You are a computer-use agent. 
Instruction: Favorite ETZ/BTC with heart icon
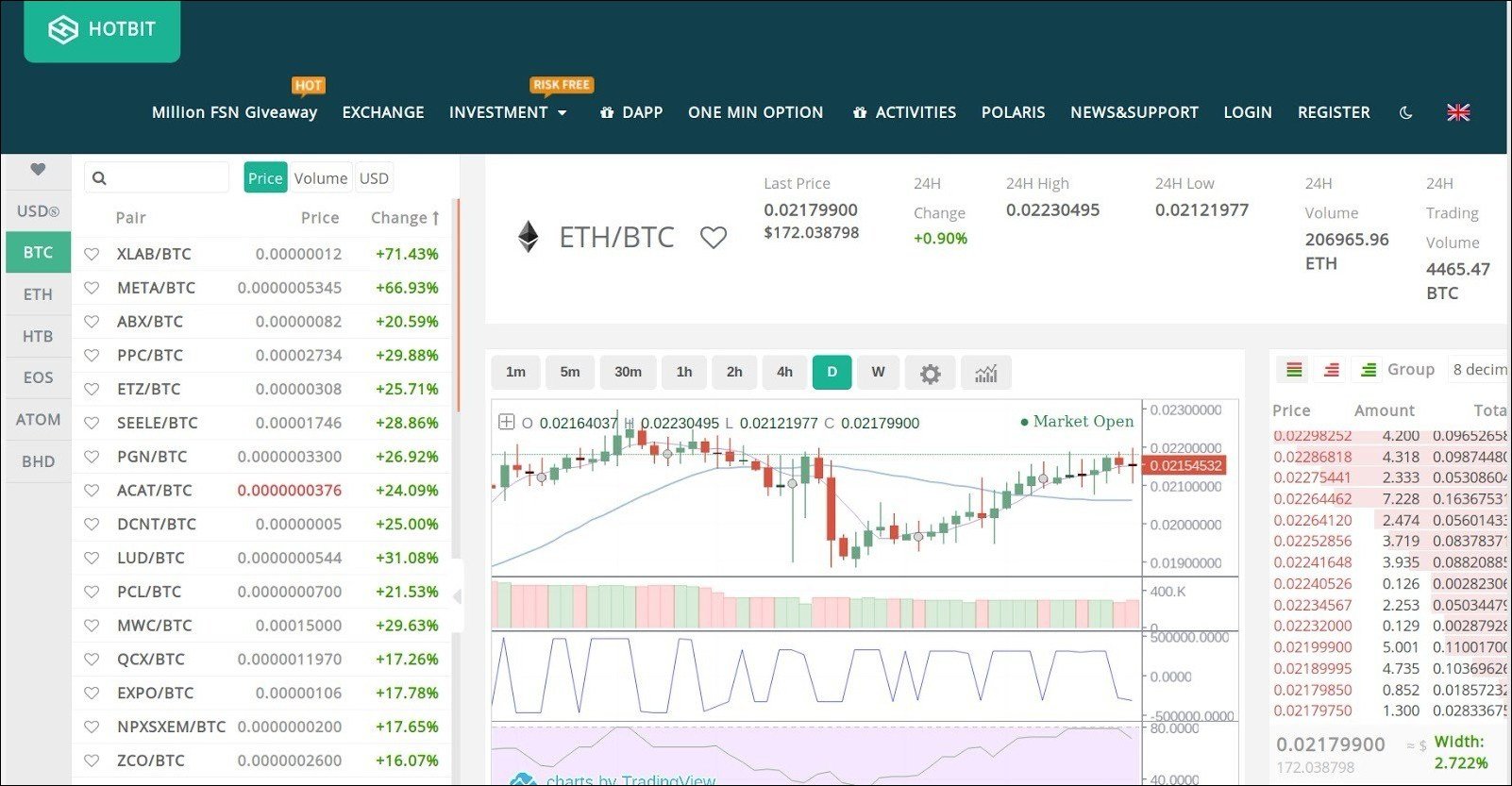pos(92,389)
